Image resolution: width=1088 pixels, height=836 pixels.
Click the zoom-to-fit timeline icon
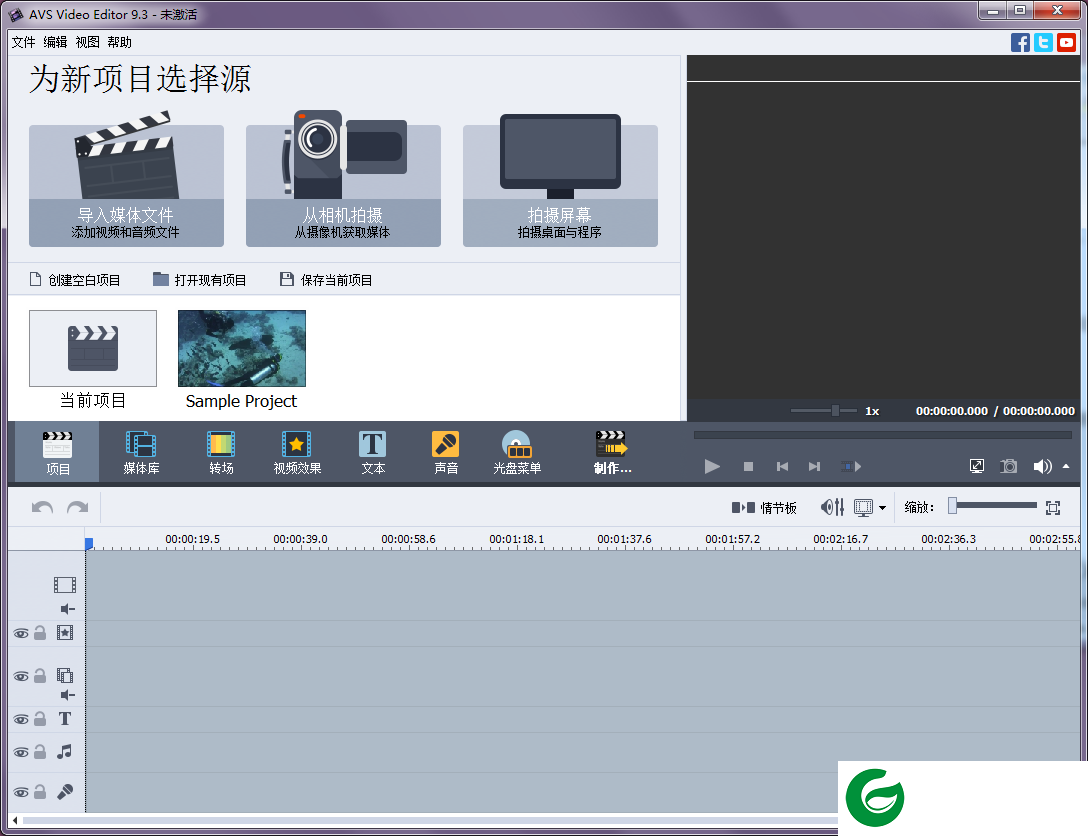tap(1053, 508)
